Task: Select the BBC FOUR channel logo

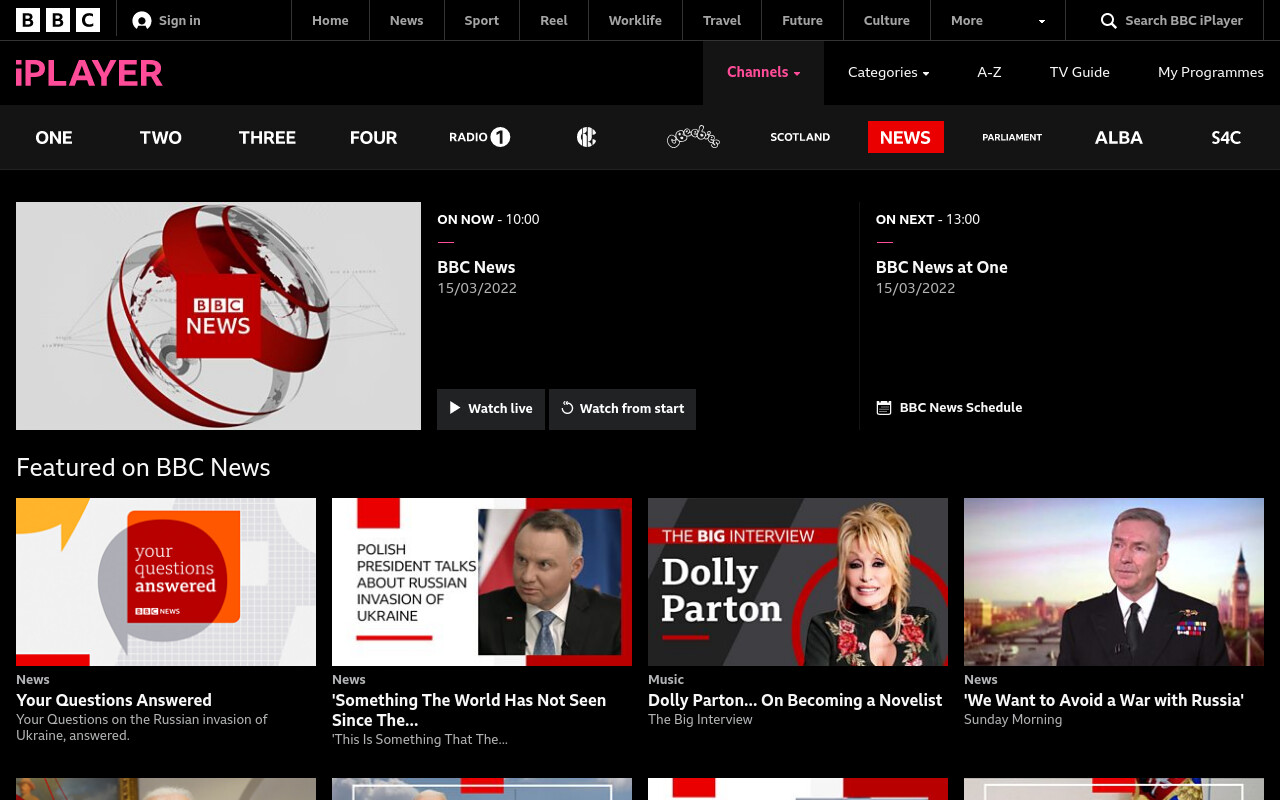Action: point(374,137)
